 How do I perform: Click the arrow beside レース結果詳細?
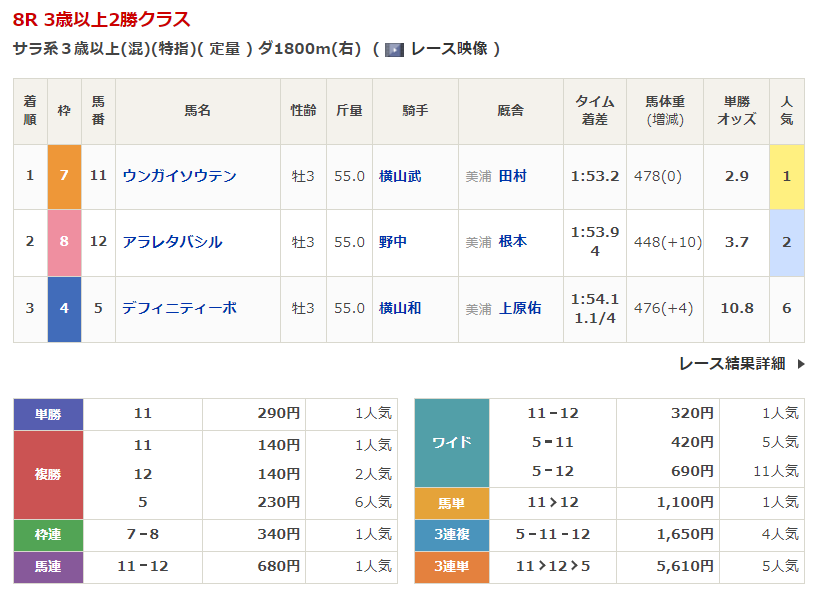(x=801, y=364)
